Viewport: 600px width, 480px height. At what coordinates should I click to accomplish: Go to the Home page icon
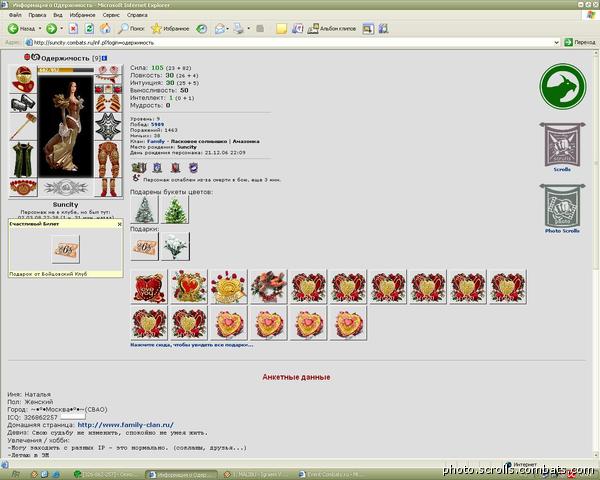point(105,29)
